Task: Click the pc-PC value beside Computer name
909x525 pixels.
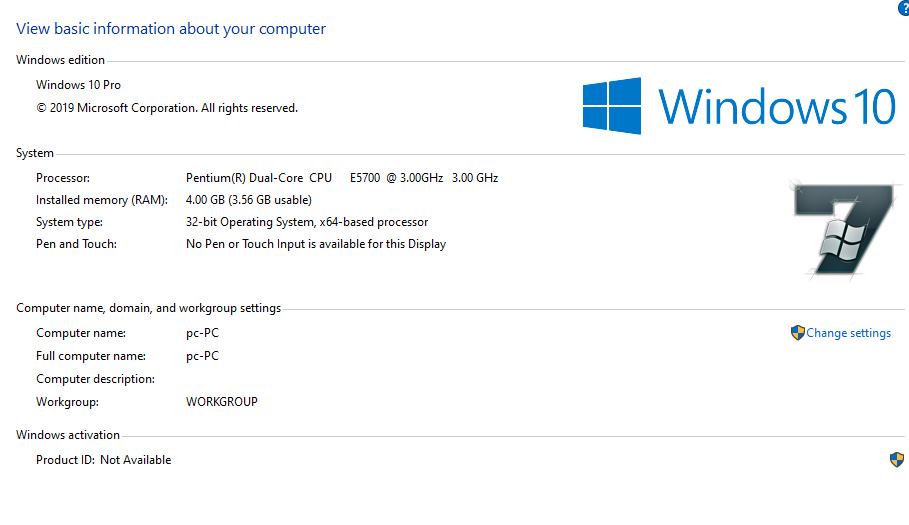Action: click(202, 333)
